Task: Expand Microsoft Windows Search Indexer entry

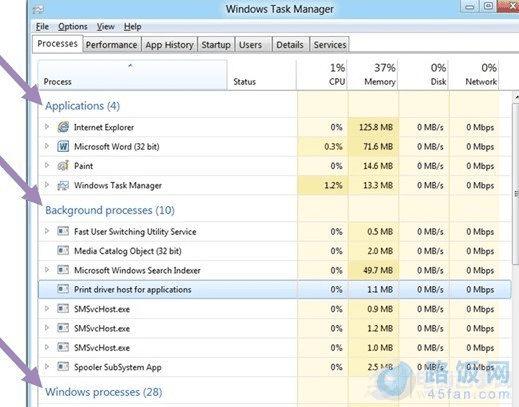Action: click(47, 269)
